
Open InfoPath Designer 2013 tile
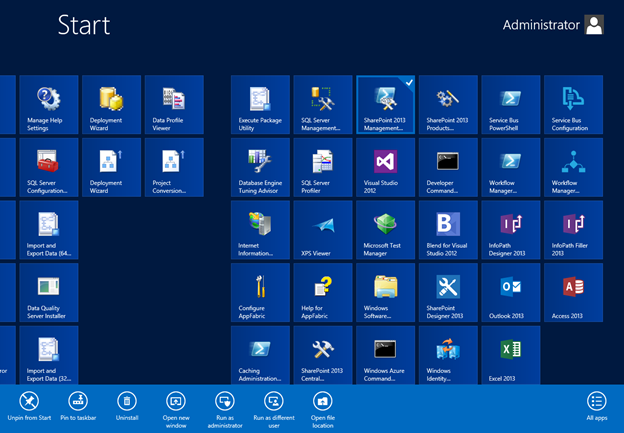[x=511, y=230]
